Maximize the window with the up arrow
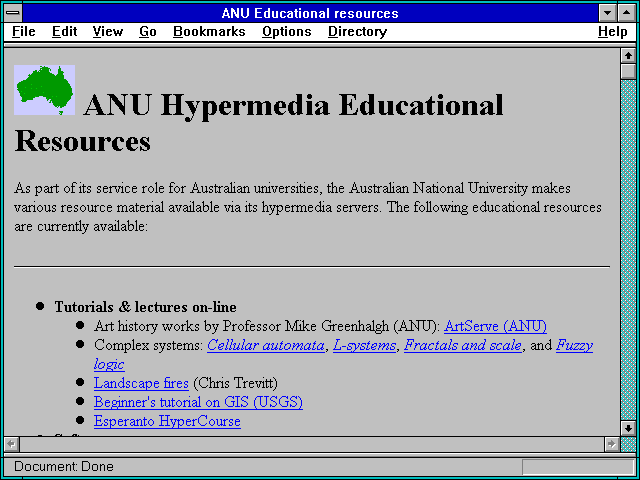Image resolution: width=640 pixels, height=480 pixels. click(x=627, y=13)
